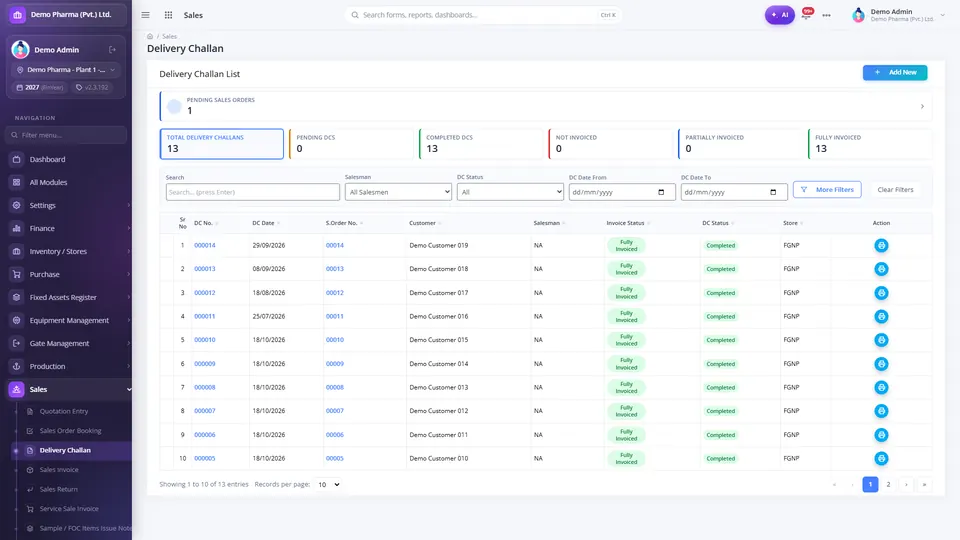
Task: Click the table Search input field
Action: coord(252,192)
